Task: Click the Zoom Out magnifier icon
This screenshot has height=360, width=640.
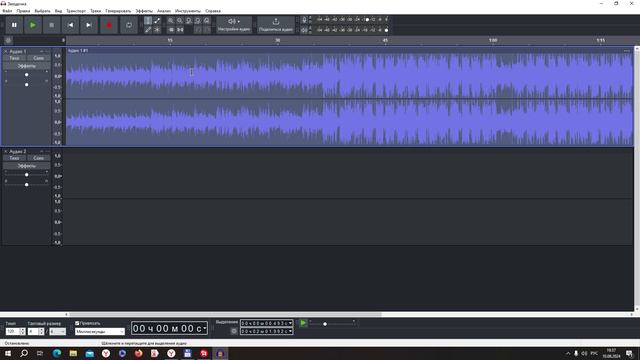Action: 180,20
